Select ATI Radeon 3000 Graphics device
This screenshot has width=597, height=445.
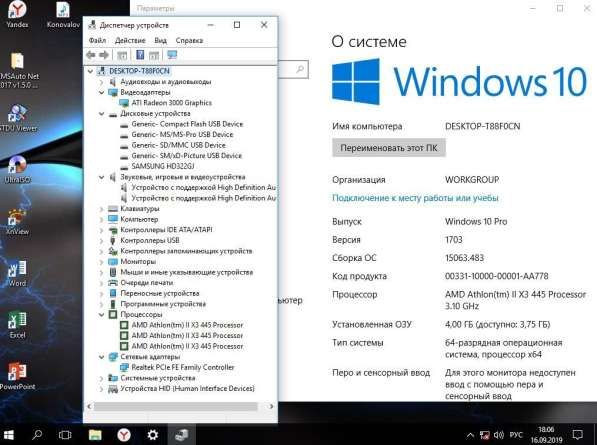point(171,103)
